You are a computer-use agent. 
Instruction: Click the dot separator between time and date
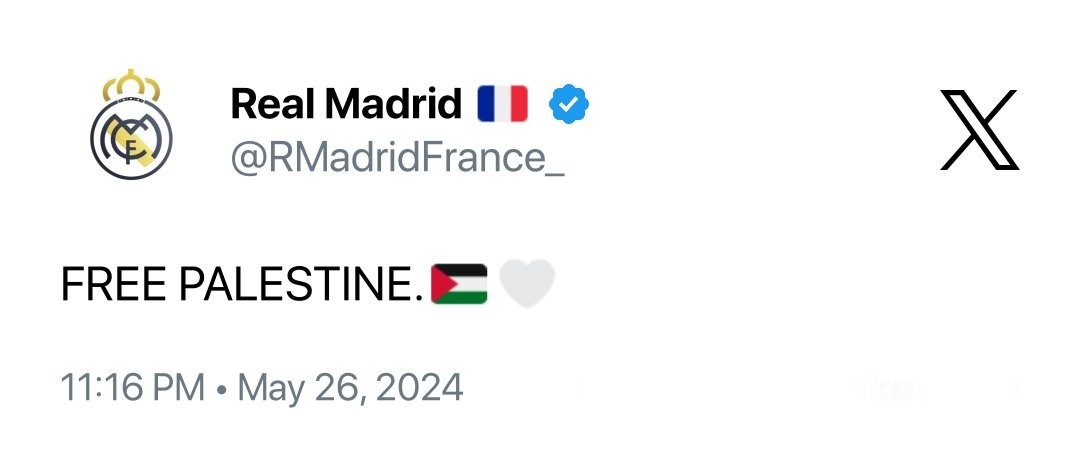pyautogui.click(x=221, y=388)
